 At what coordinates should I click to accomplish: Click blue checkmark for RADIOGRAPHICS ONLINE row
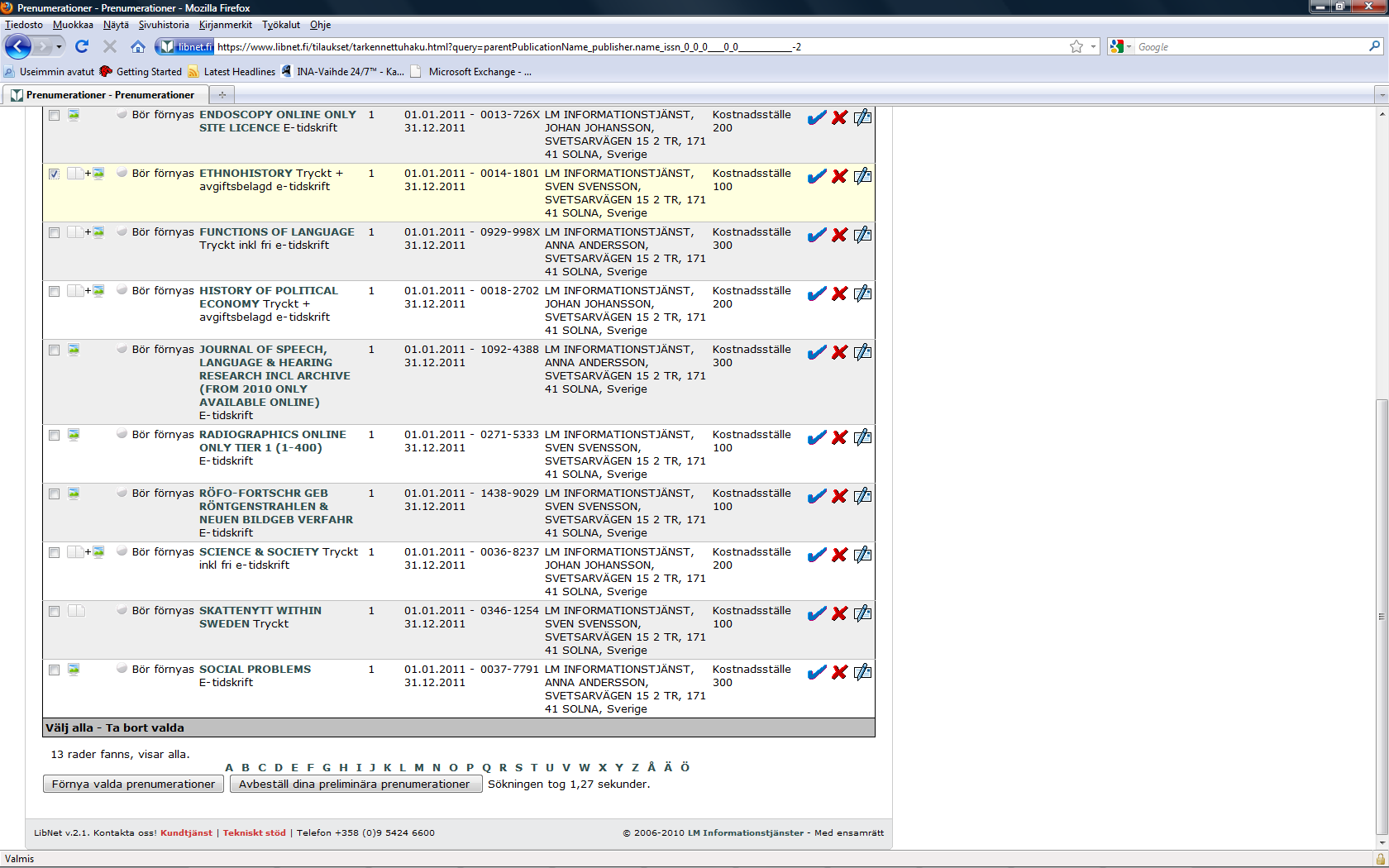tap(817, 437)
